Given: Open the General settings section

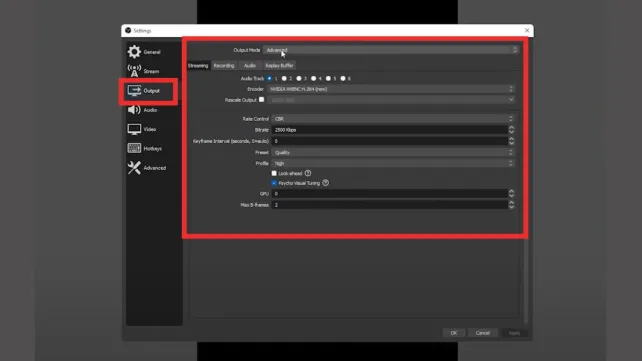Looking at the screenshot, I should pos(144,52).
